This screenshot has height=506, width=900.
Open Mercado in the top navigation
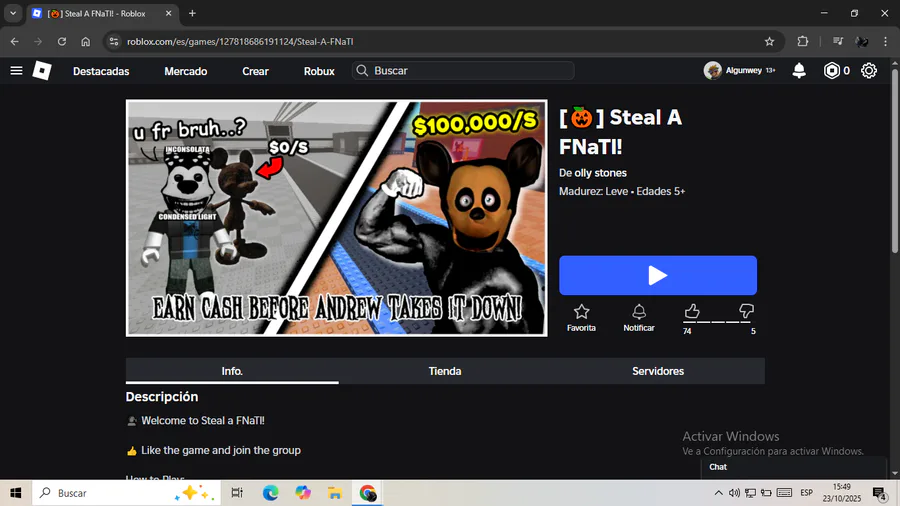pyautogui.click(x=186, y=71)
